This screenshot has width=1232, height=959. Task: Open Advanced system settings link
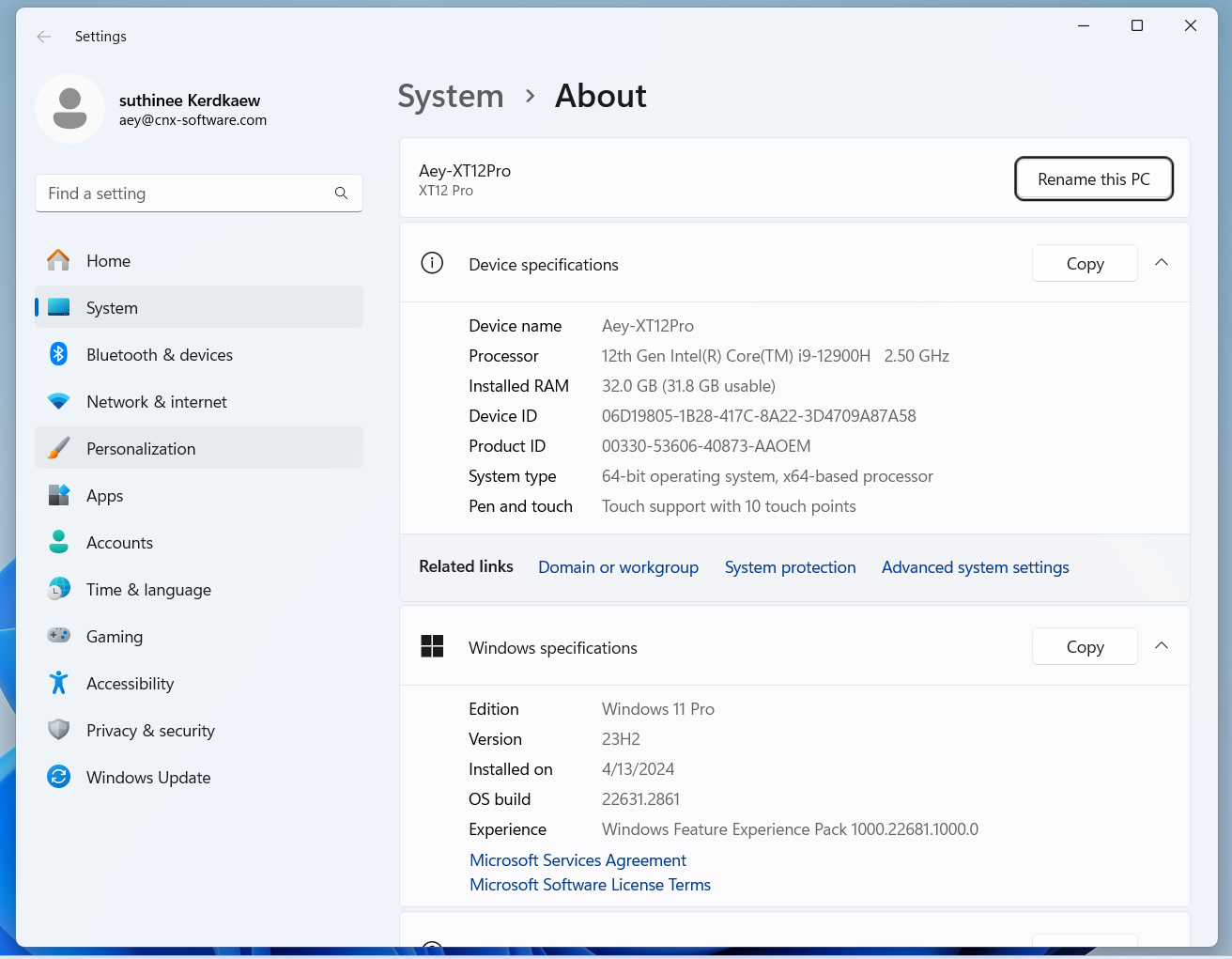976,567
